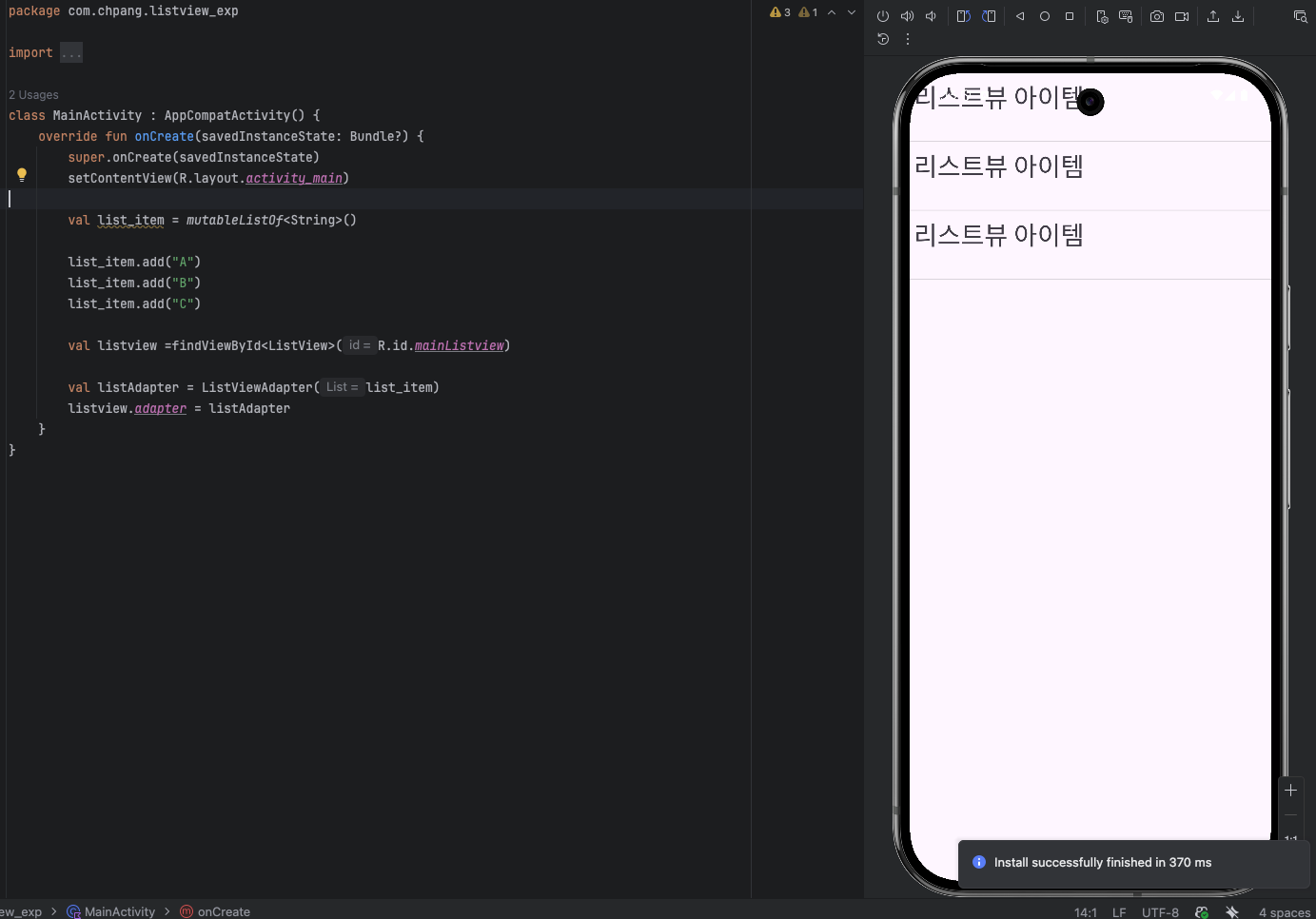Open the activity_main layout reference link
Viewport: 1316px width, 919px height.
(294, 178)
